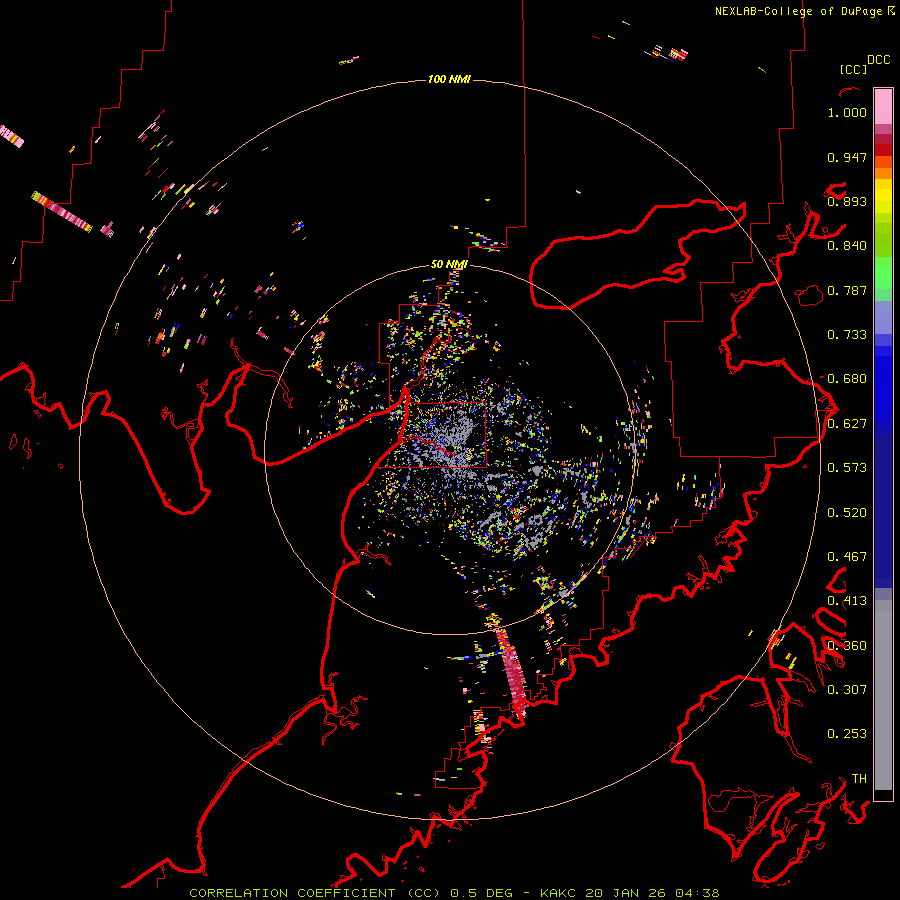Click the 0.467 color scale value
The height and width of the screenshot is (900, 900).
point(847,557)
